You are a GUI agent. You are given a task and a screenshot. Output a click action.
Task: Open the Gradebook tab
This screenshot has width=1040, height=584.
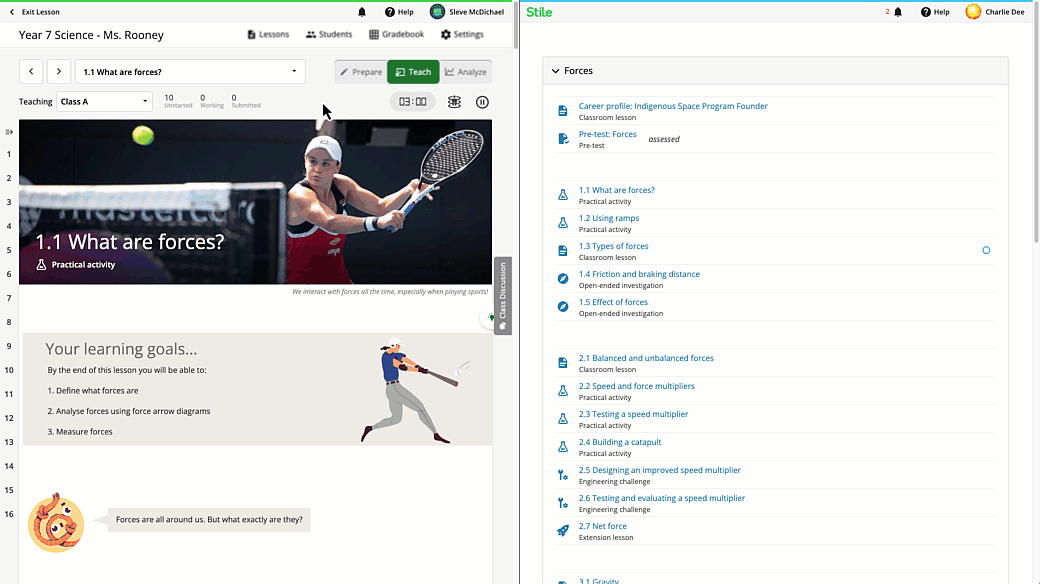point(397,35)
